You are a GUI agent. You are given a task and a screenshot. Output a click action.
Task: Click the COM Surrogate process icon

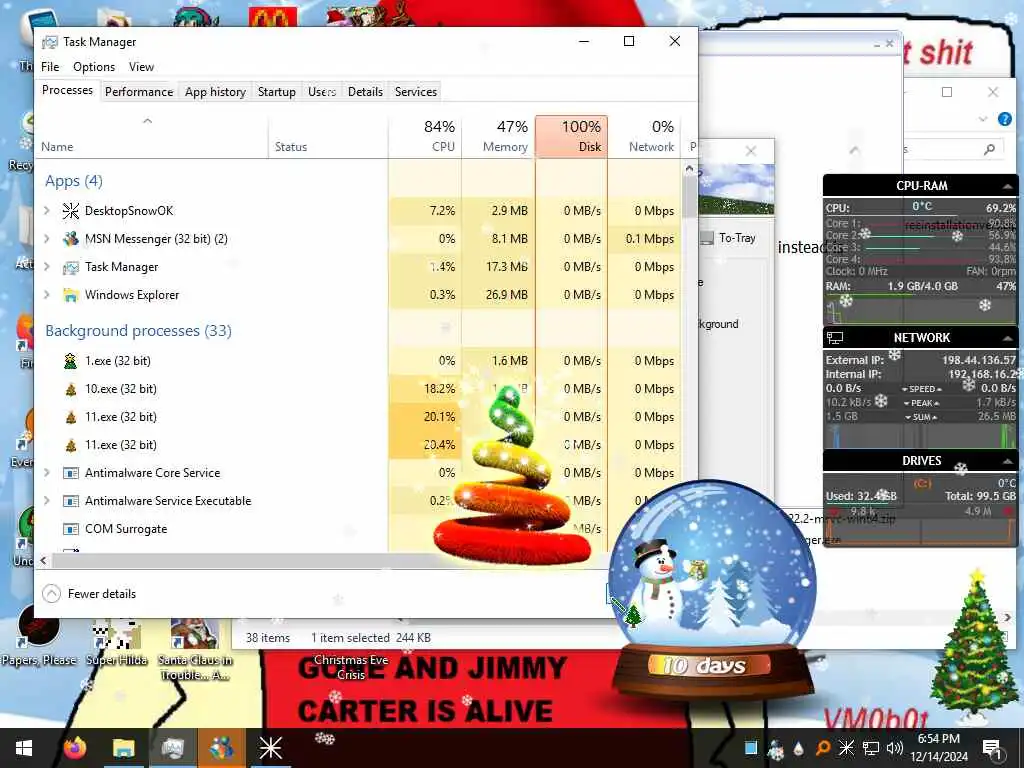(71, 528)
